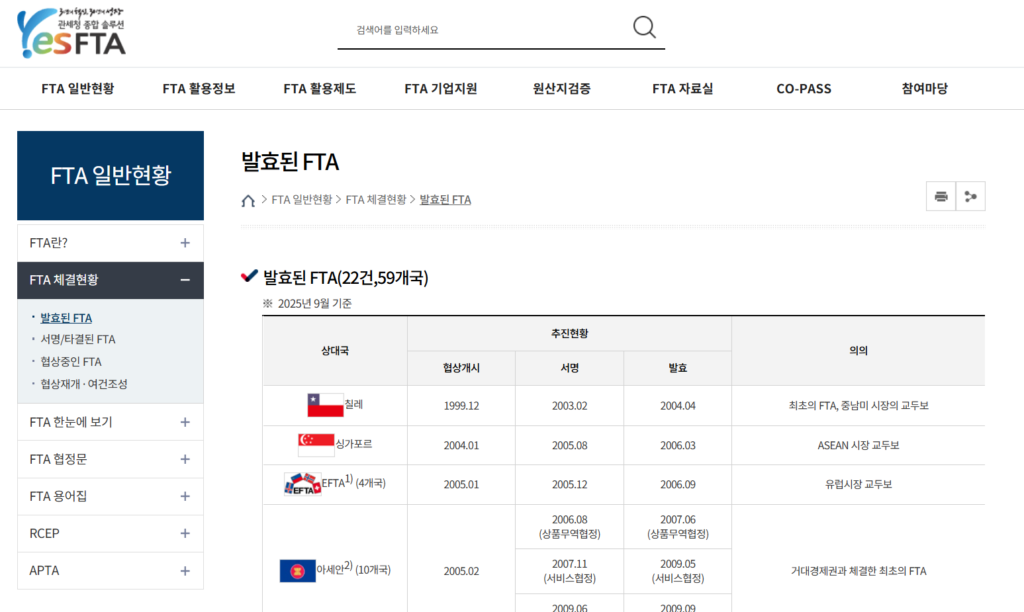
Task: Collapse the FTA 체결현황 section
Action: [185, 280]
